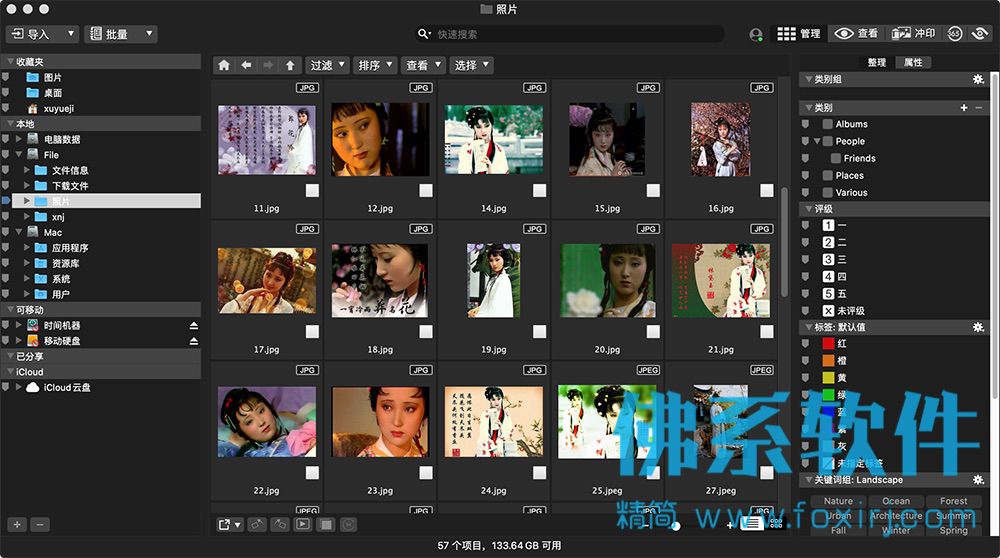Open the 选择 select dropdown
The image size is (1000, 558).
pyautogui.click(x=471, y=65)
